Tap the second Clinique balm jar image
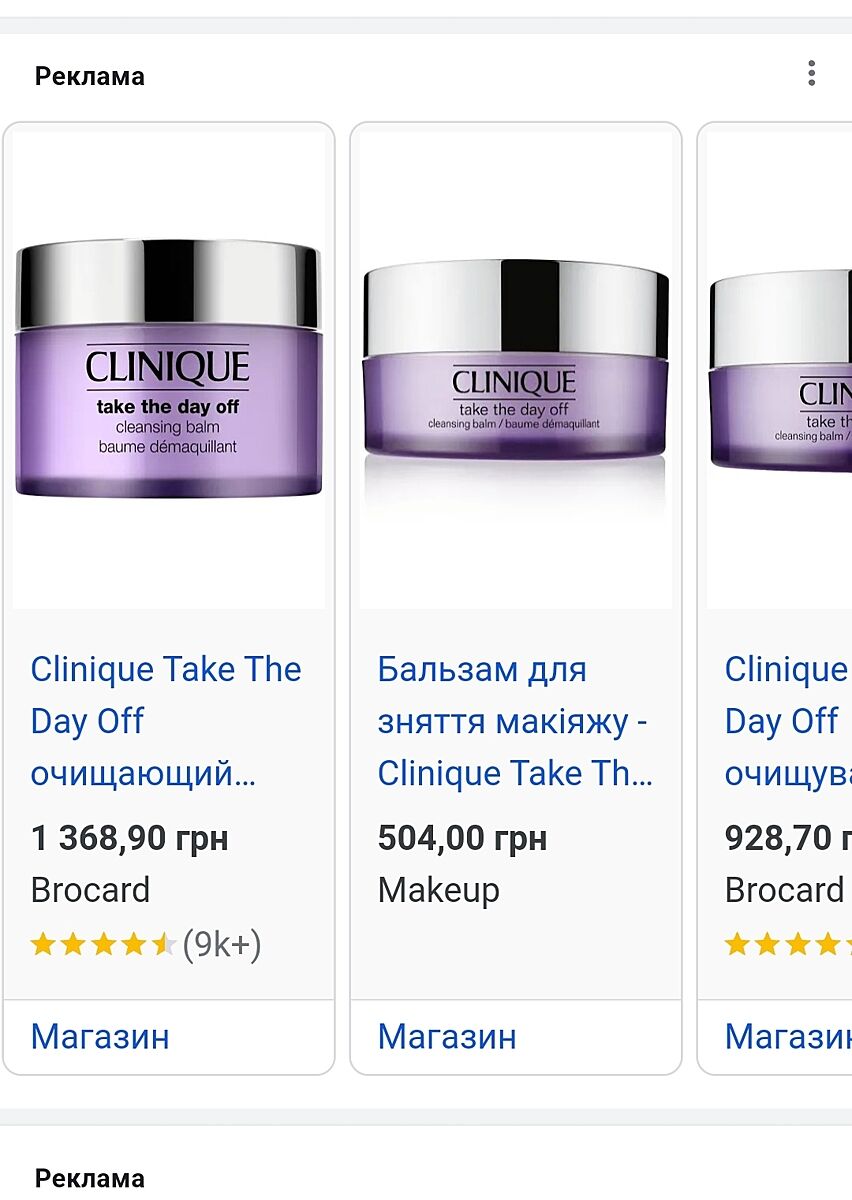852x1200 pixels. pyautogui.click(x=516, y=370)
